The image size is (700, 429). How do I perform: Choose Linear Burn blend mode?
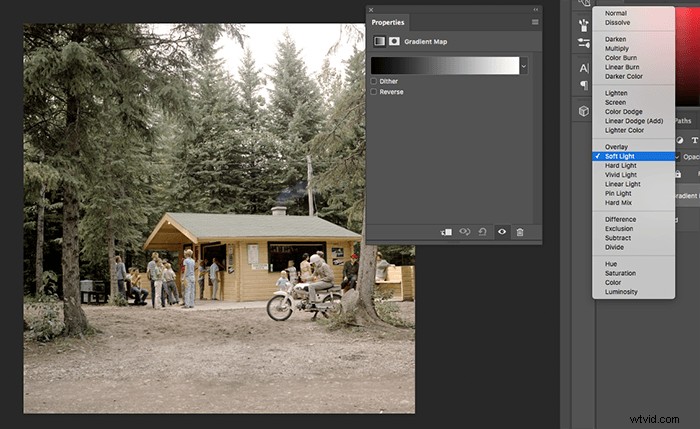click(633, 67)
